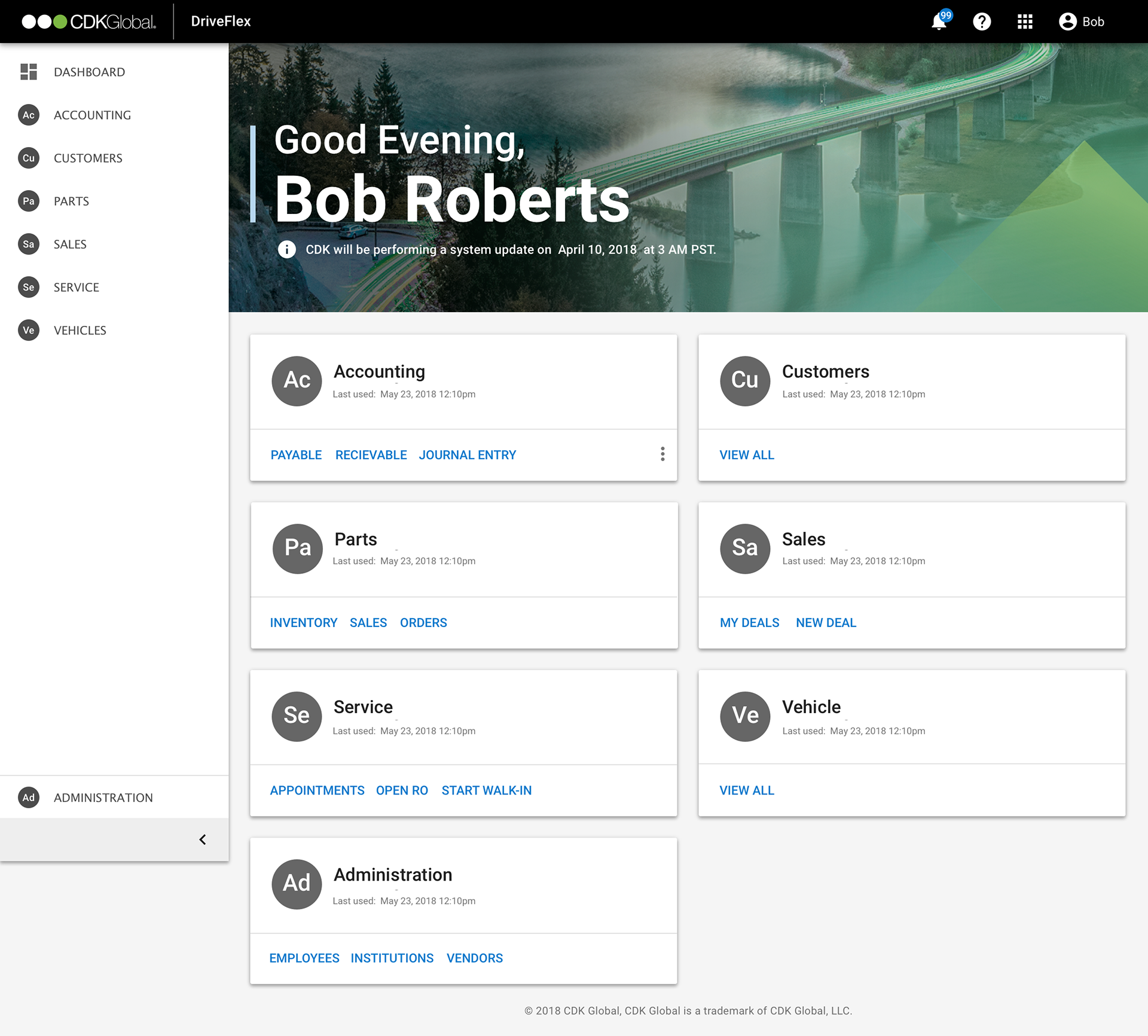Select Customers in the sidebar menu
The width and height of the screenshot is (1148, 1036).
88,158
